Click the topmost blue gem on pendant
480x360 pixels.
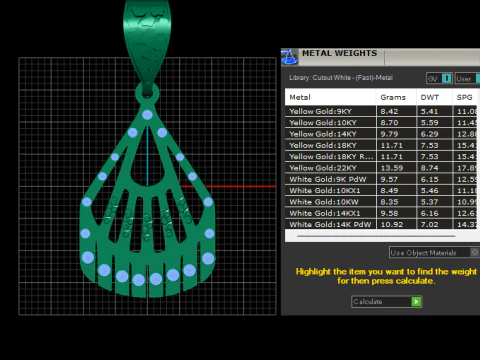coord(147,115)
